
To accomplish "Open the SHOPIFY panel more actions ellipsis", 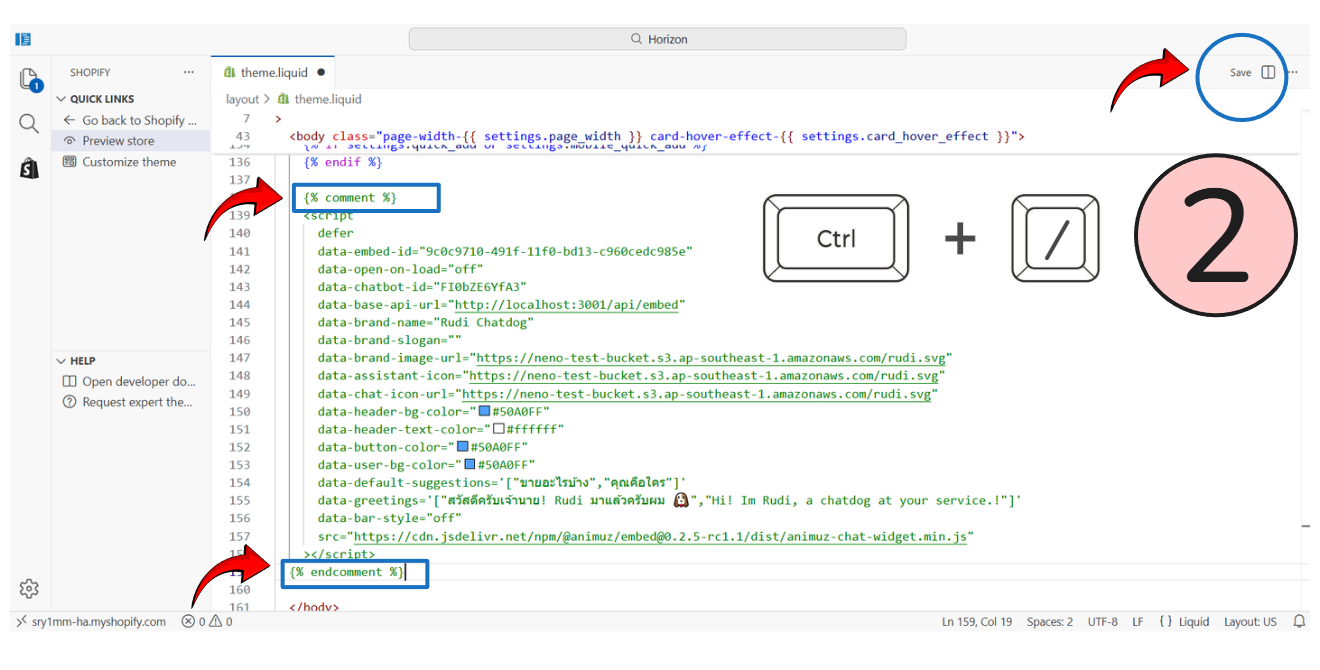I will coord(189,73).
